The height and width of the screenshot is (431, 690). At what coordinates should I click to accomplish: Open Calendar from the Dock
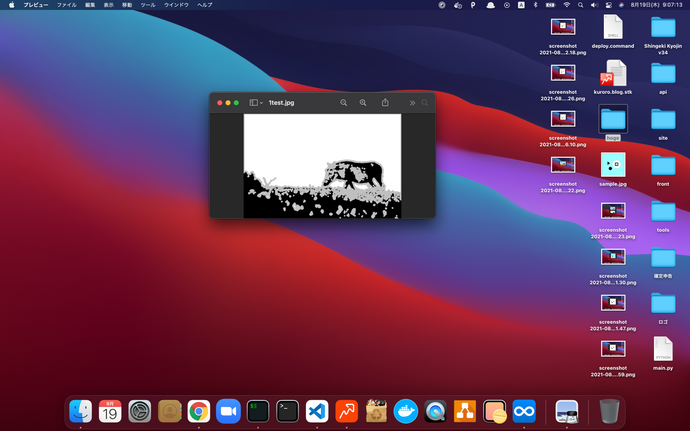pyautogui.click(x=110, y=411)
